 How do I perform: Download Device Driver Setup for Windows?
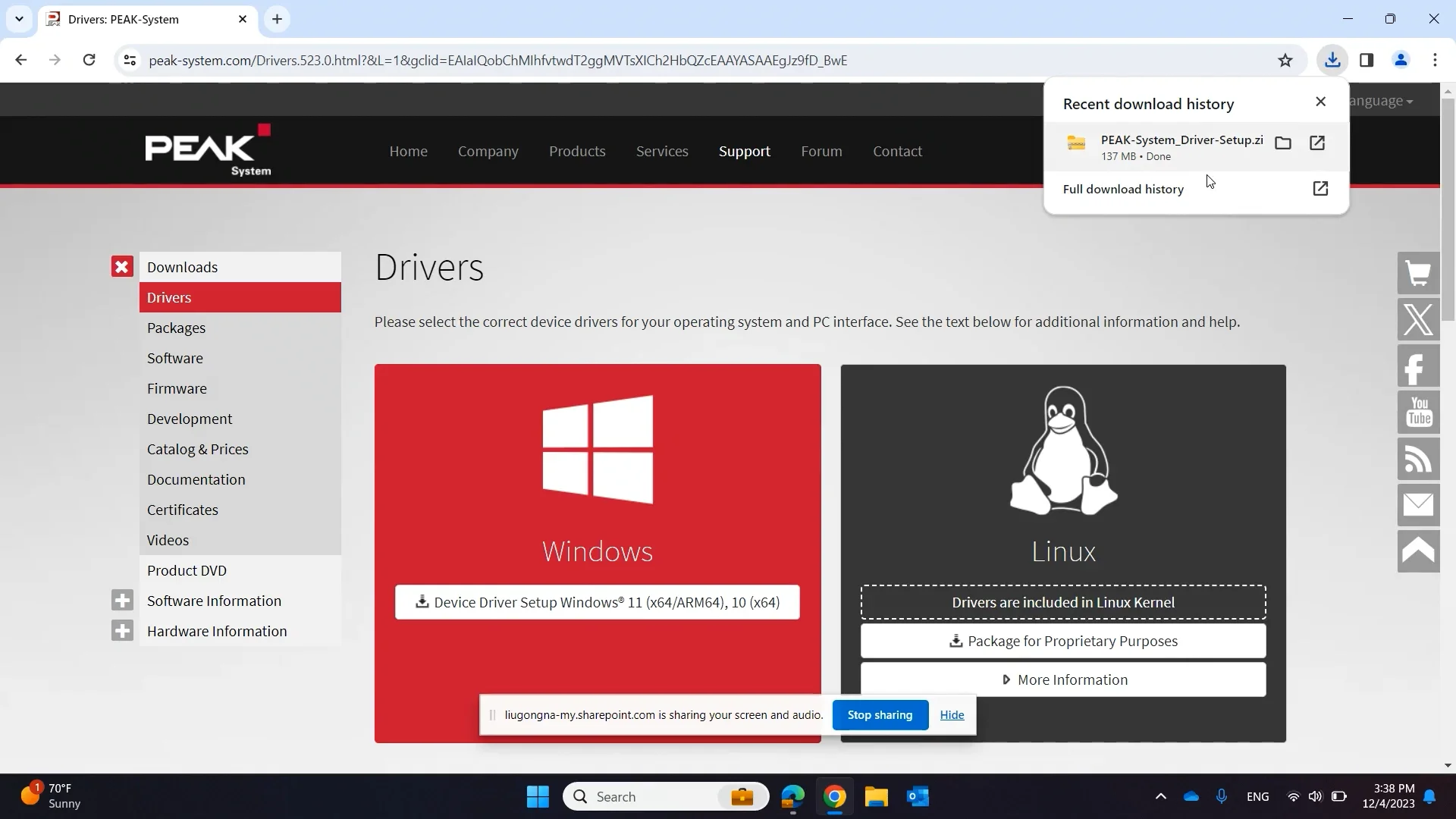click(x=597, y=603)
